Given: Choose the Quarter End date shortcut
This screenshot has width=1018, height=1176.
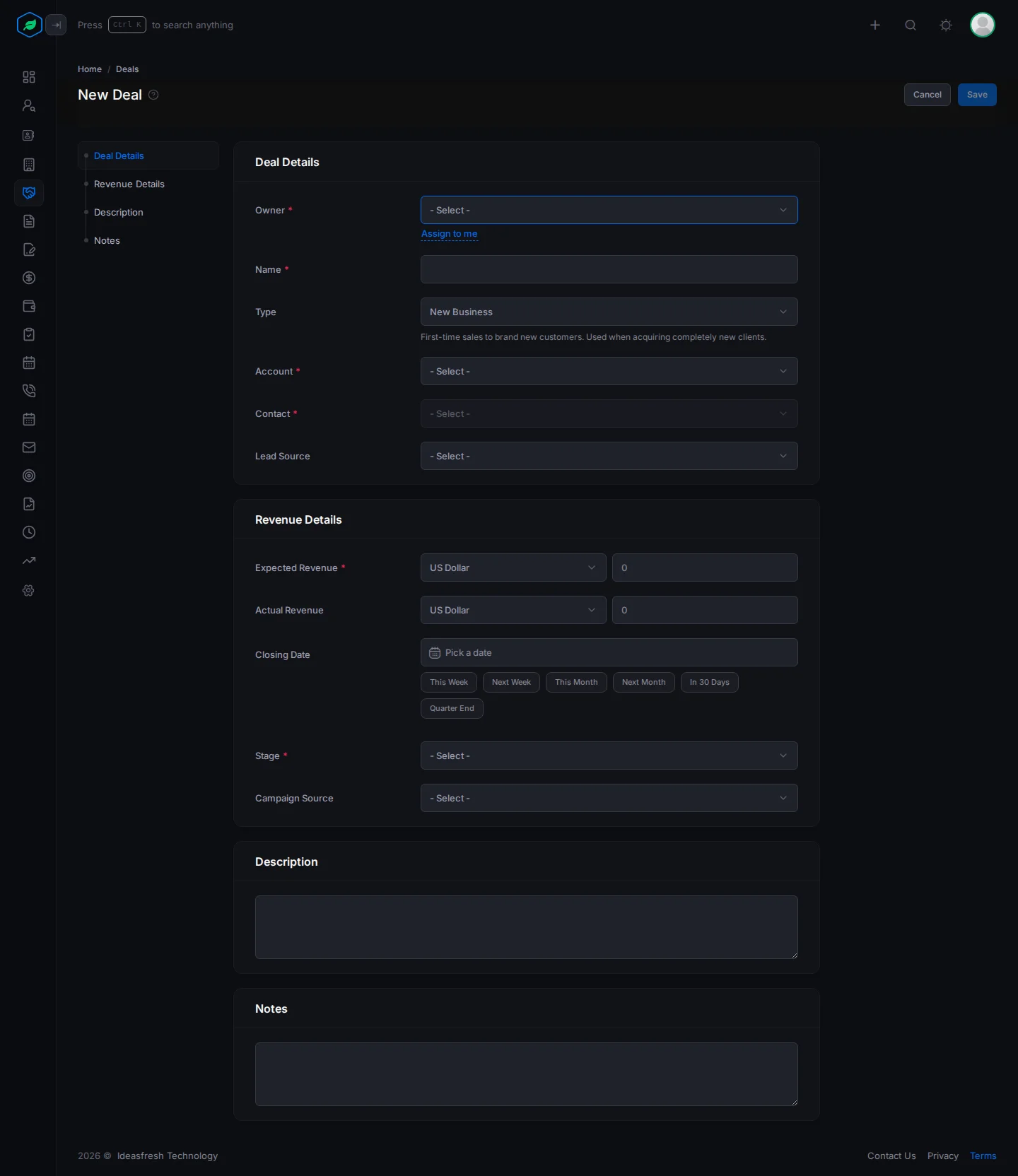Looking at the screenshot, I should pos(452,708).
